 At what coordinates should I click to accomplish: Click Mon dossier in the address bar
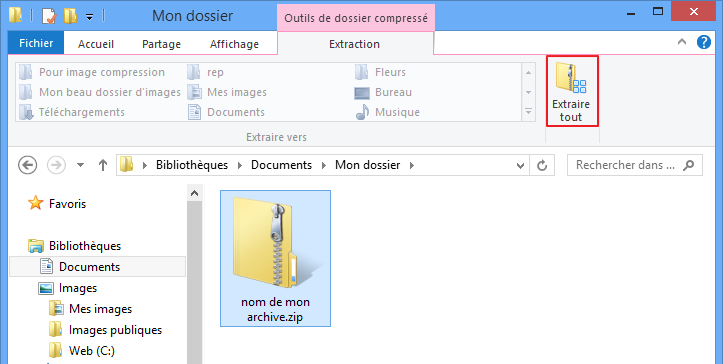click(x=367, y=165)
